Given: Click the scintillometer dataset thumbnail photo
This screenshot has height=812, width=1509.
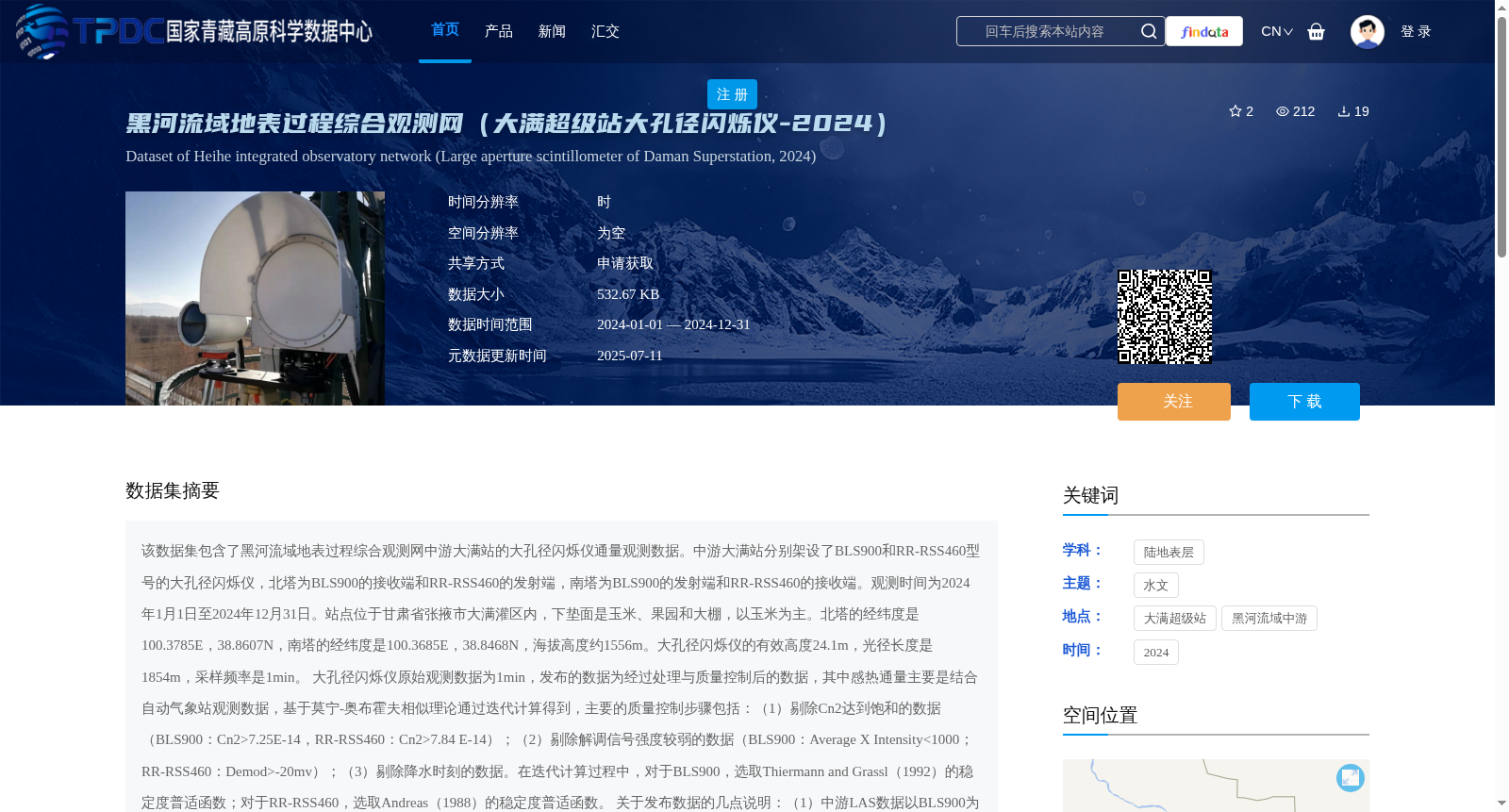Looking at the screenshot, I should click(x=255, y=298).
